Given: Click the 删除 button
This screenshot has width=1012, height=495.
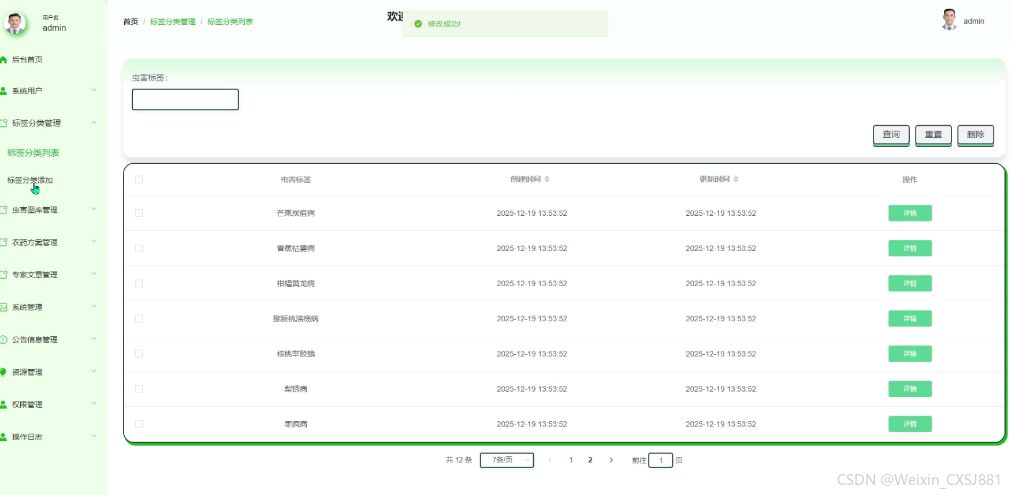Looking at the screenshot, I should coord(975,135).
